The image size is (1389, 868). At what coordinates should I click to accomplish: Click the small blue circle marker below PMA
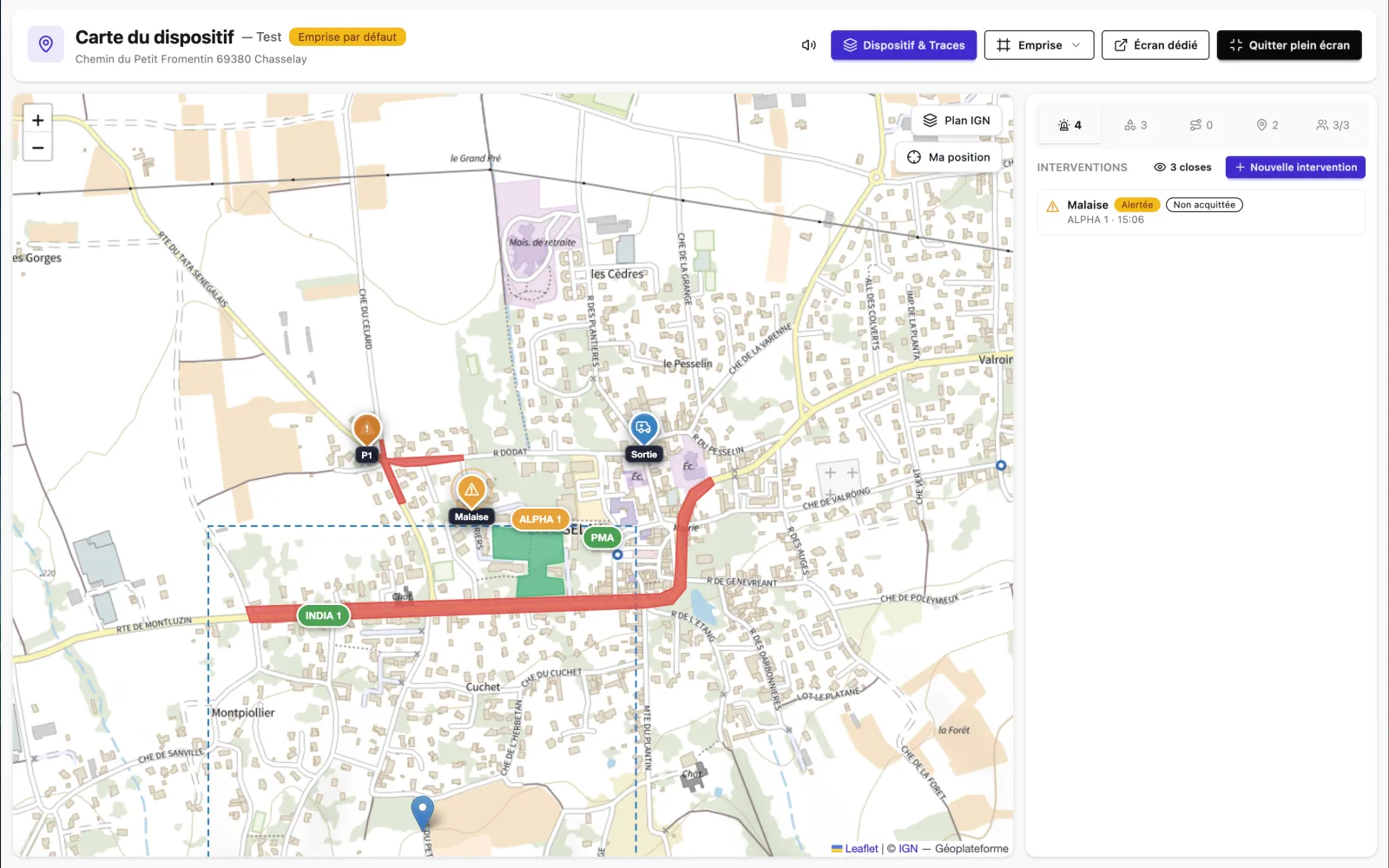pyautogui.click(x=617, y=554)
